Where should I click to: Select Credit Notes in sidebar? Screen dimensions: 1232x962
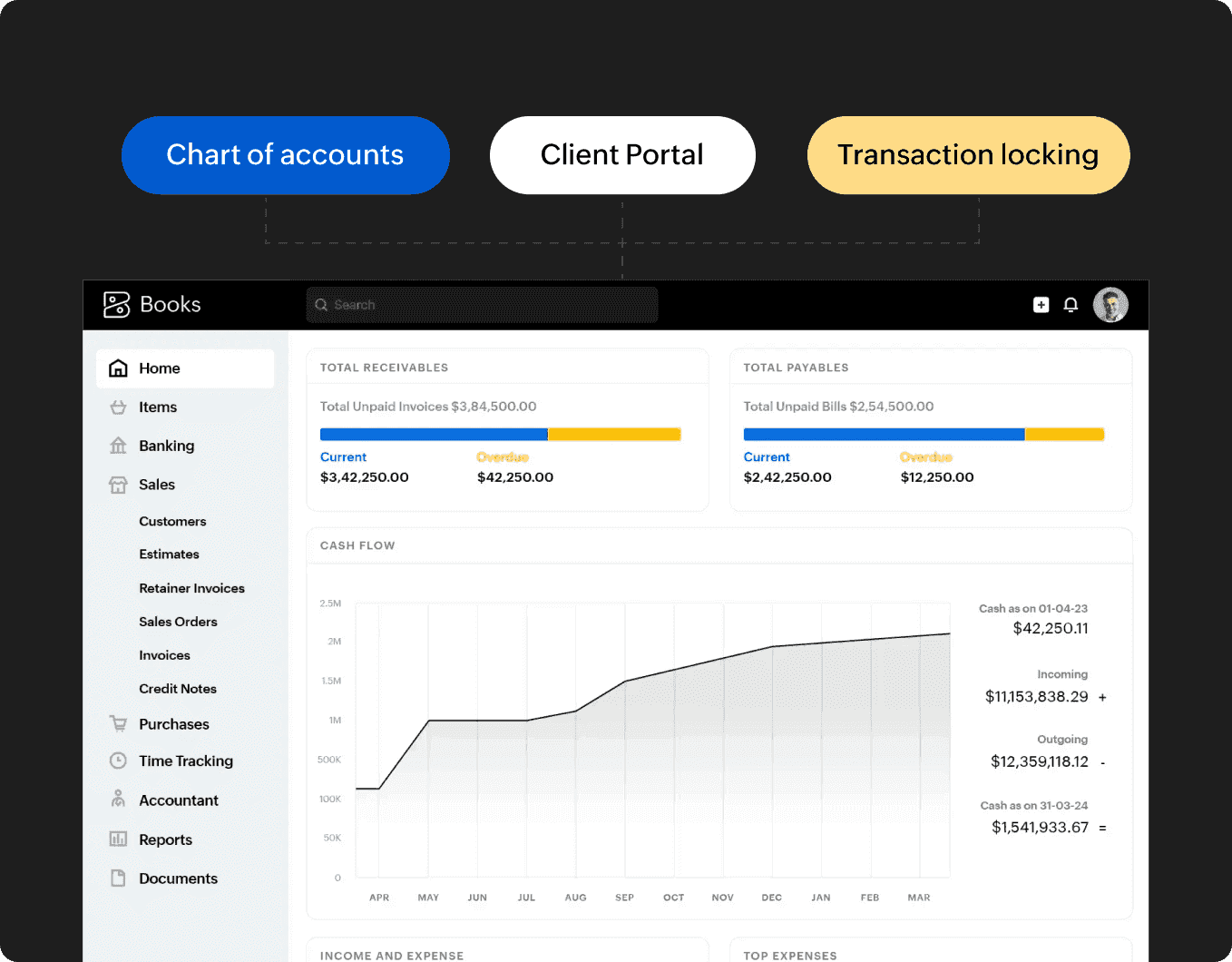178,689
